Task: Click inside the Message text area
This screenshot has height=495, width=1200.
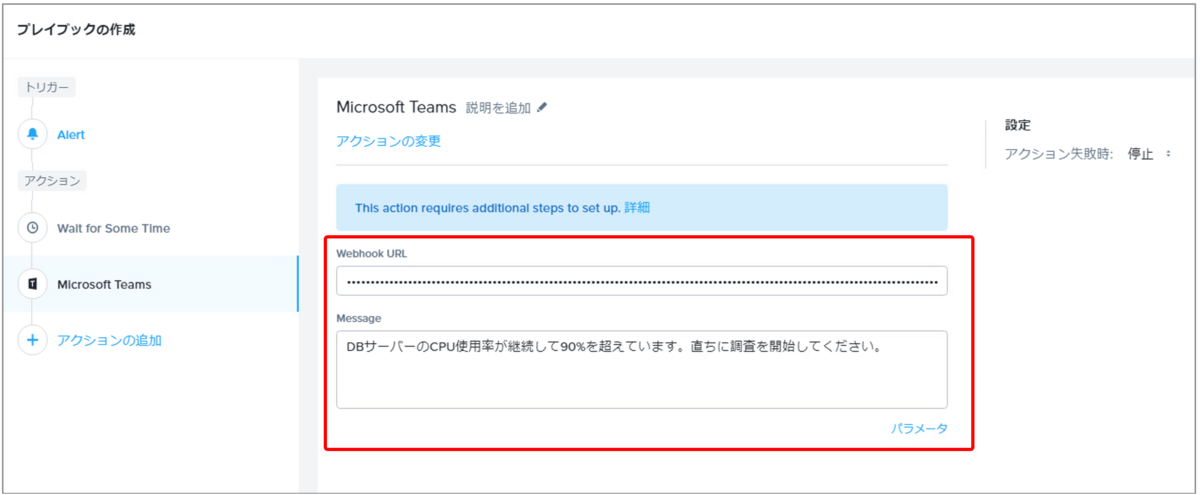Action: pyautogui.click(x=641, y=369)
